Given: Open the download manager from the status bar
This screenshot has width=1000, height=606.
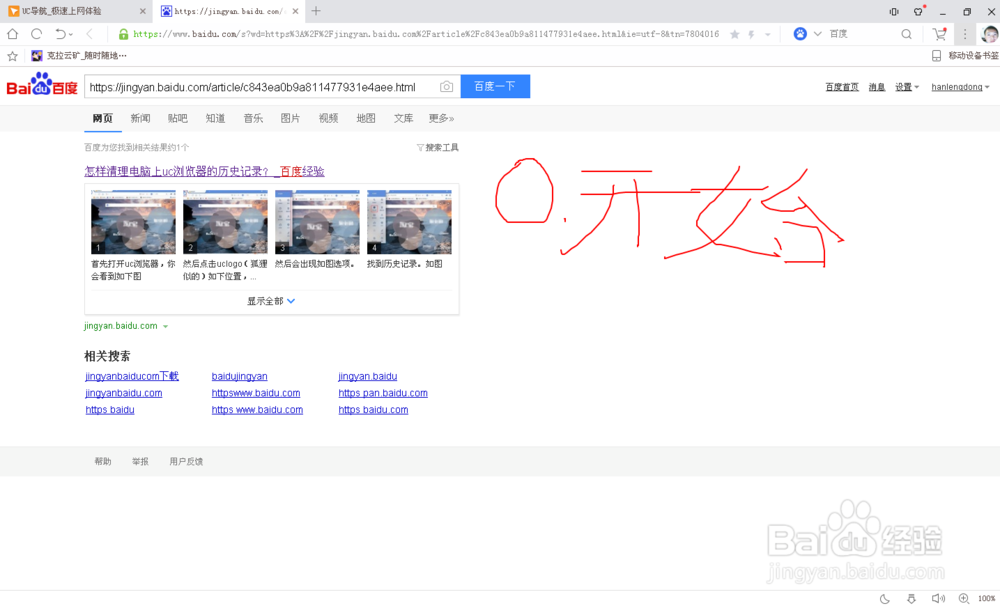Looking at the screenshot, I should coord(911,598).
